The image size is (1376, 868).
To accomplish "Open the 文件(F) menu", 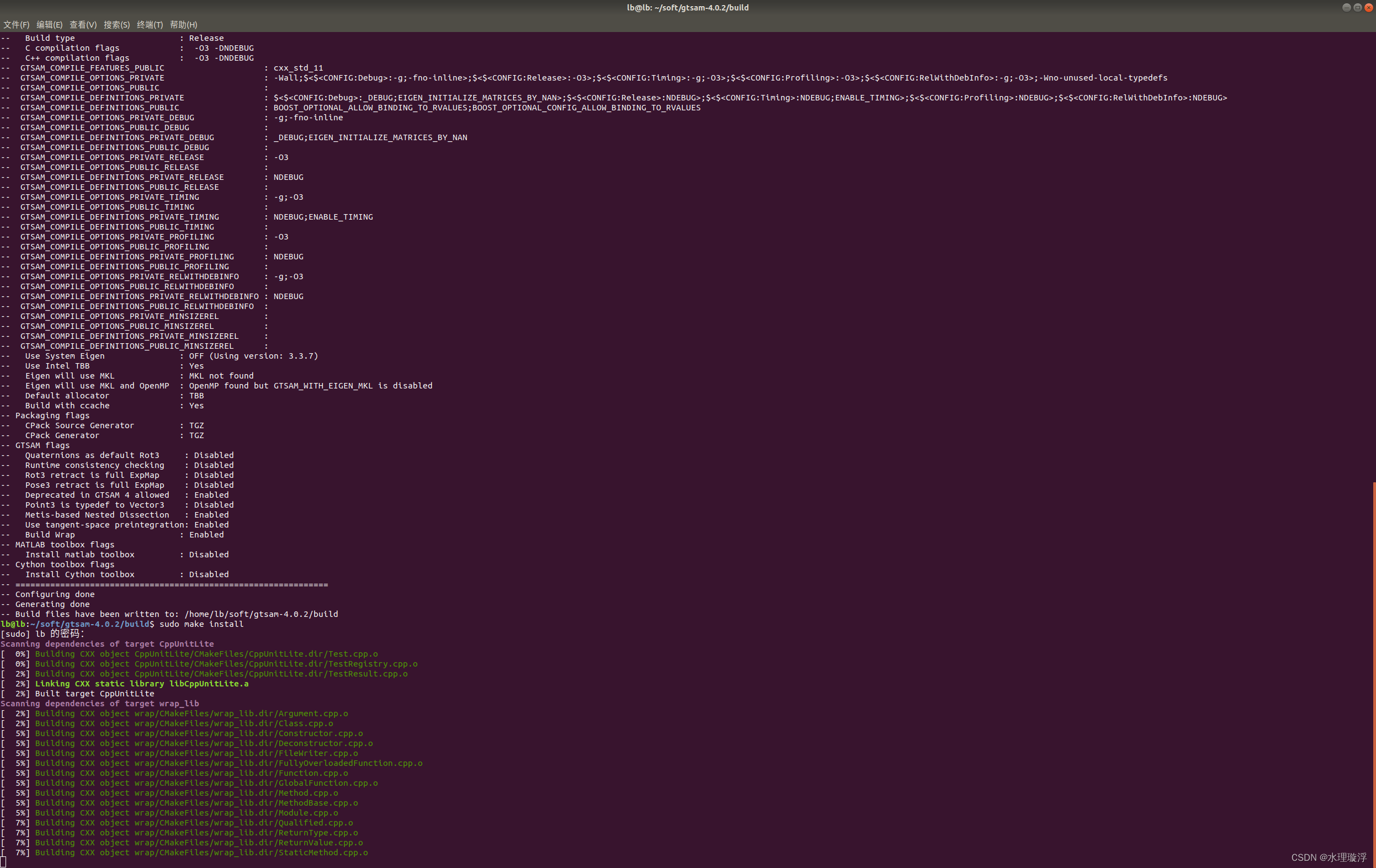I will [x=16, y=25].
